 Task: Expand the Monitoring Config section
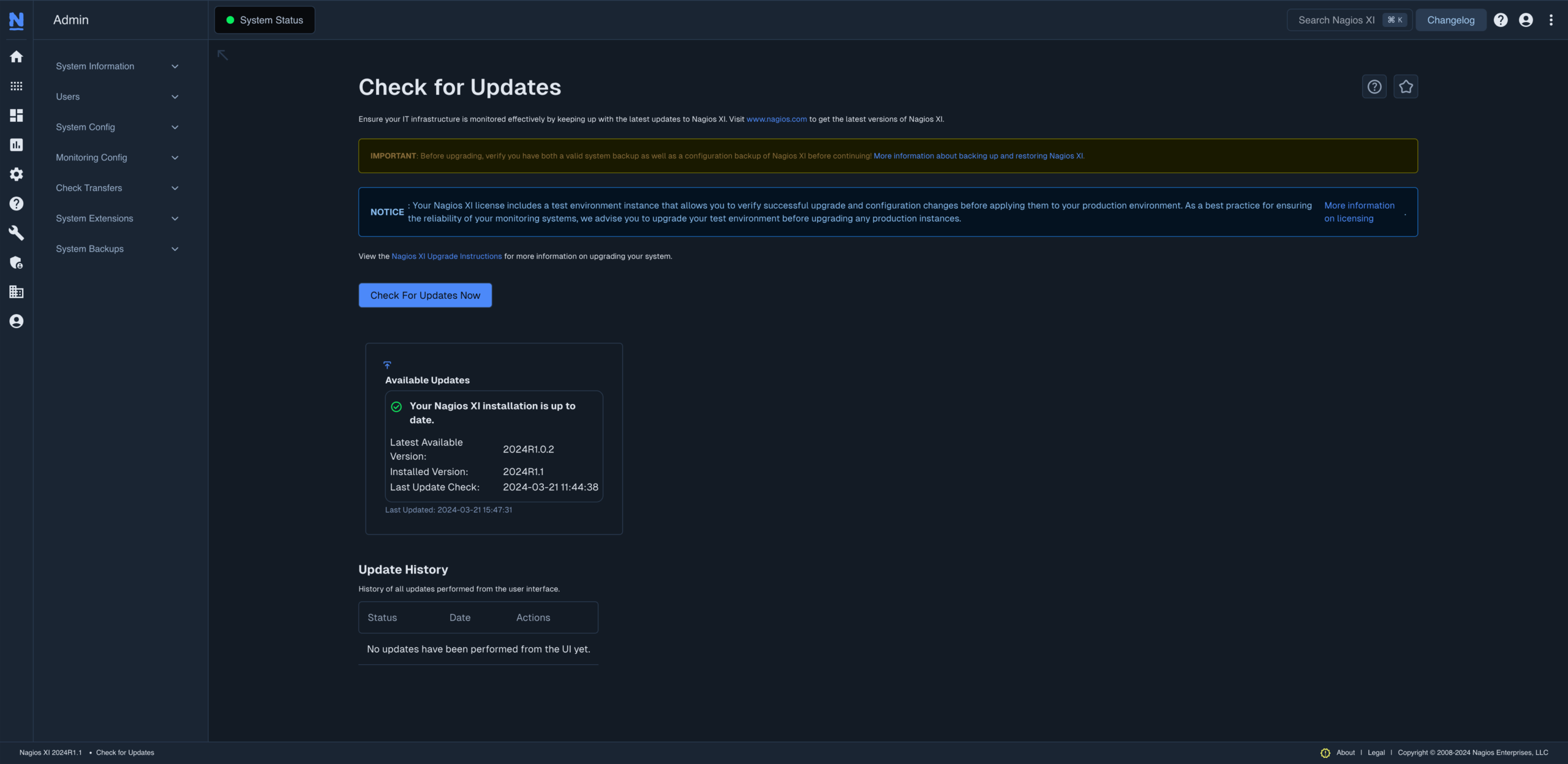(x=115, y=157)
